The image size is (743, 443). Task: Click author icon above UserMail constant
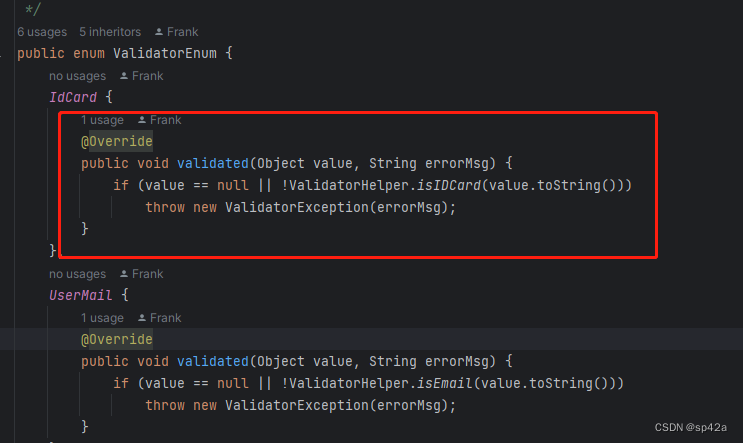(124, 274)
